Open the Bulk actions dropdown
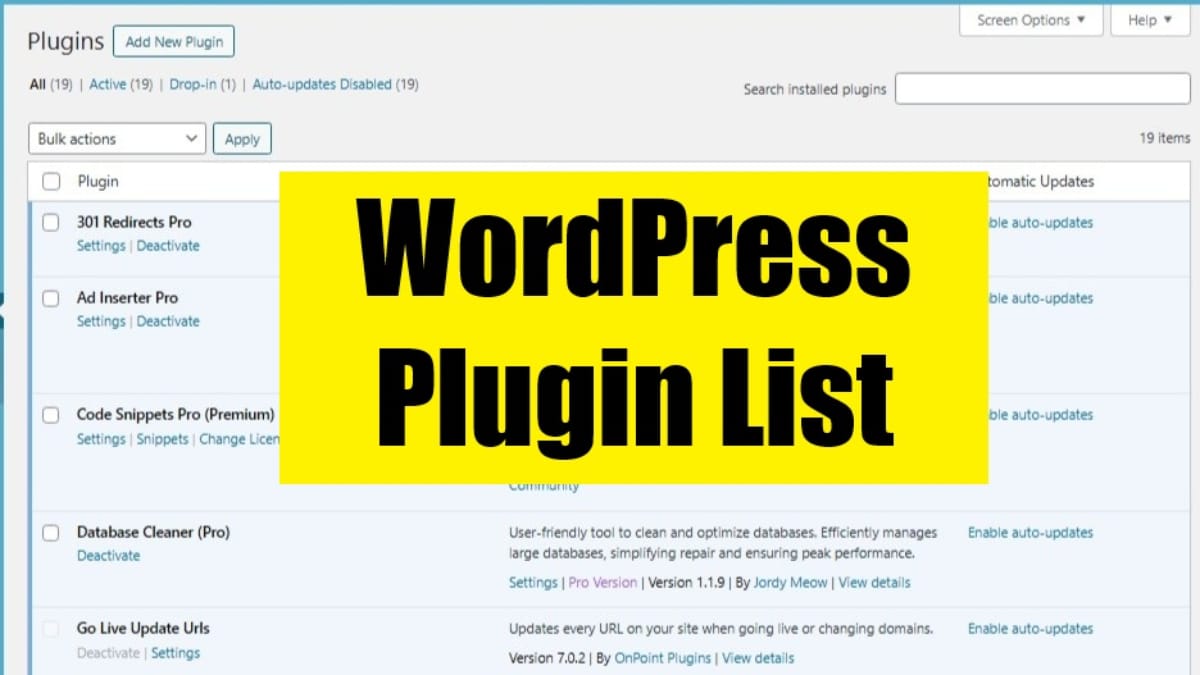Image resolution: width=1200 pixels, height=675 pixels. 116,138
